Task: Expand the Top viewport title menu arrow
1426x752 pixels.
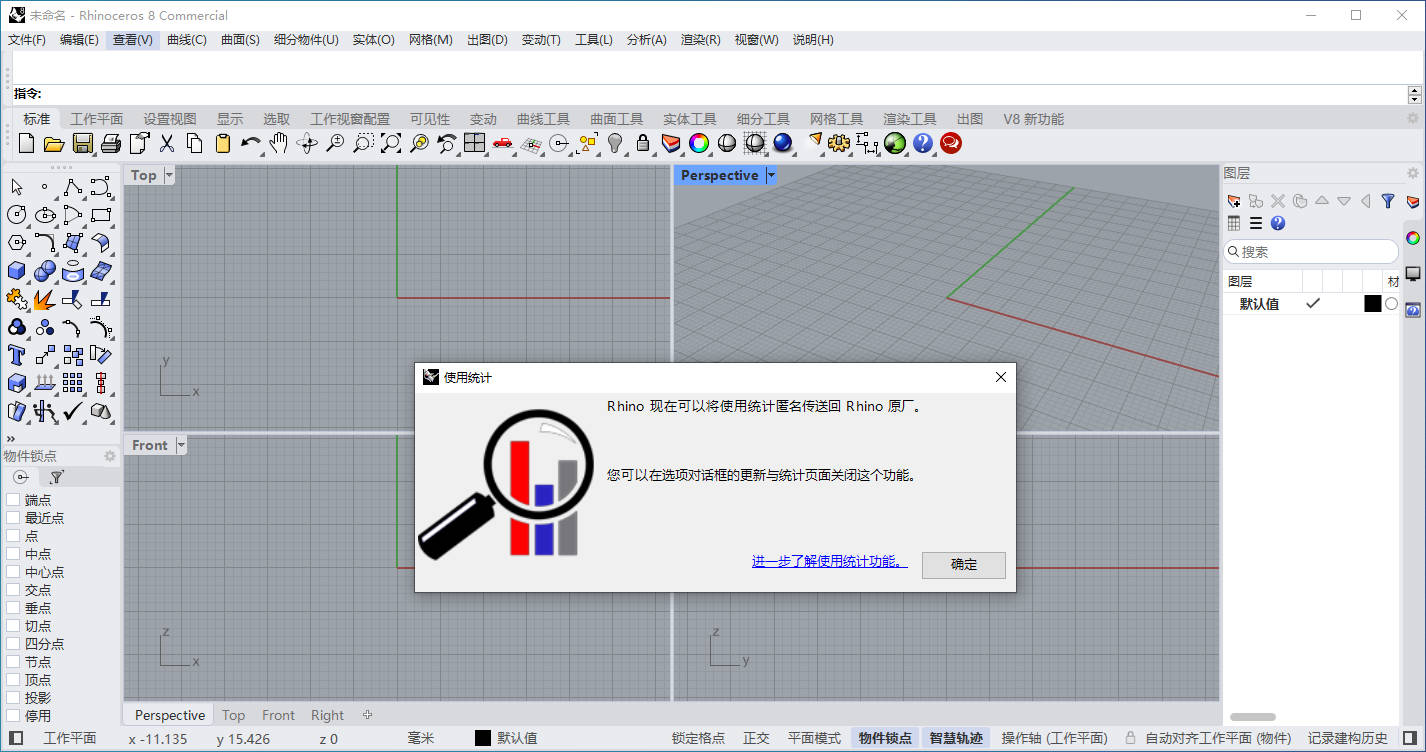Action: coord(169,175)
